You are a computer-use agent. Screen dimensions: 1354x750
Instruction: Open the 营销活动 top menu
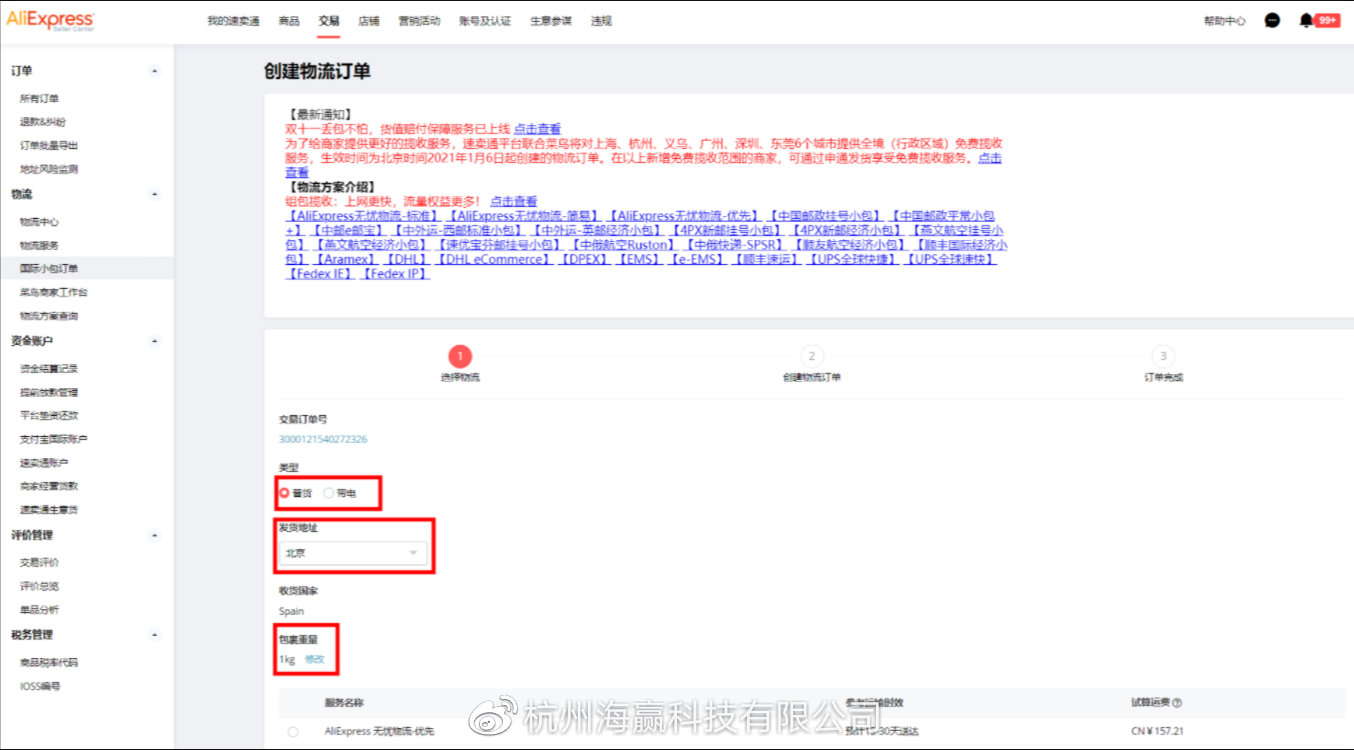click(419, 21)
